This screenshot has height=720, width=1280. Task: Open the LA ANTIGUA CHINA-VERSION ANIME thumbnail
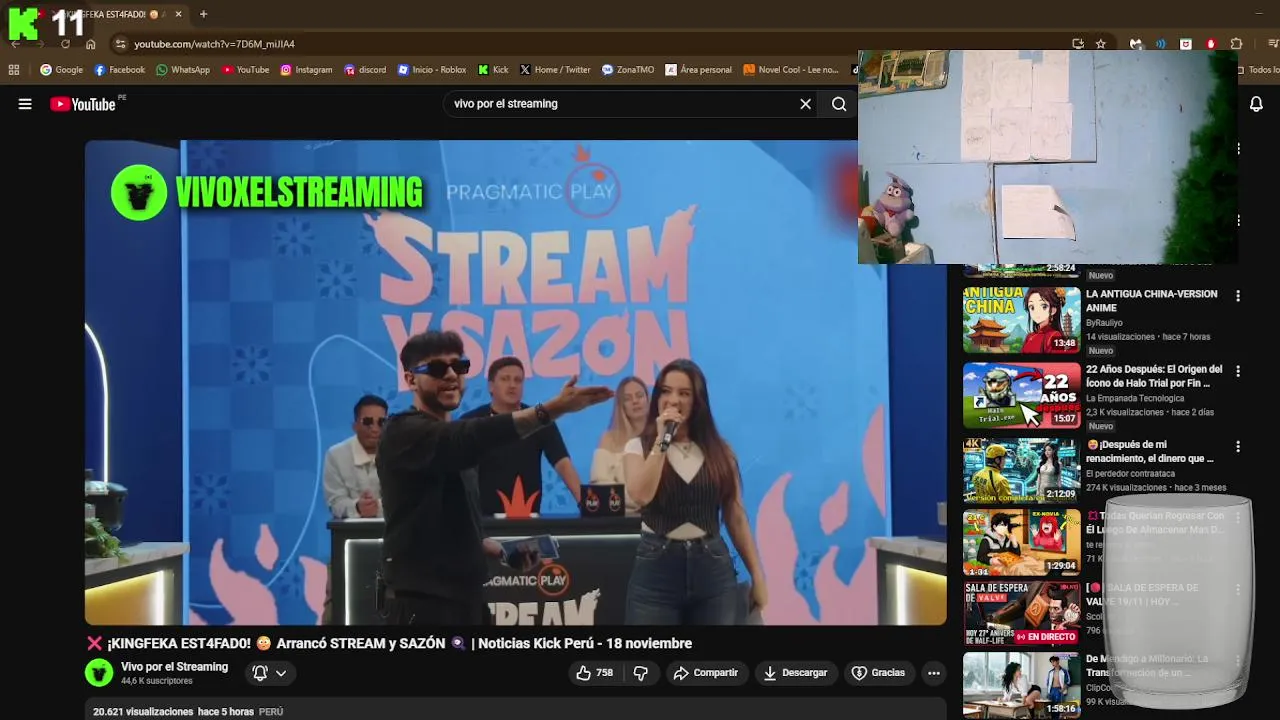(1021, 320)
